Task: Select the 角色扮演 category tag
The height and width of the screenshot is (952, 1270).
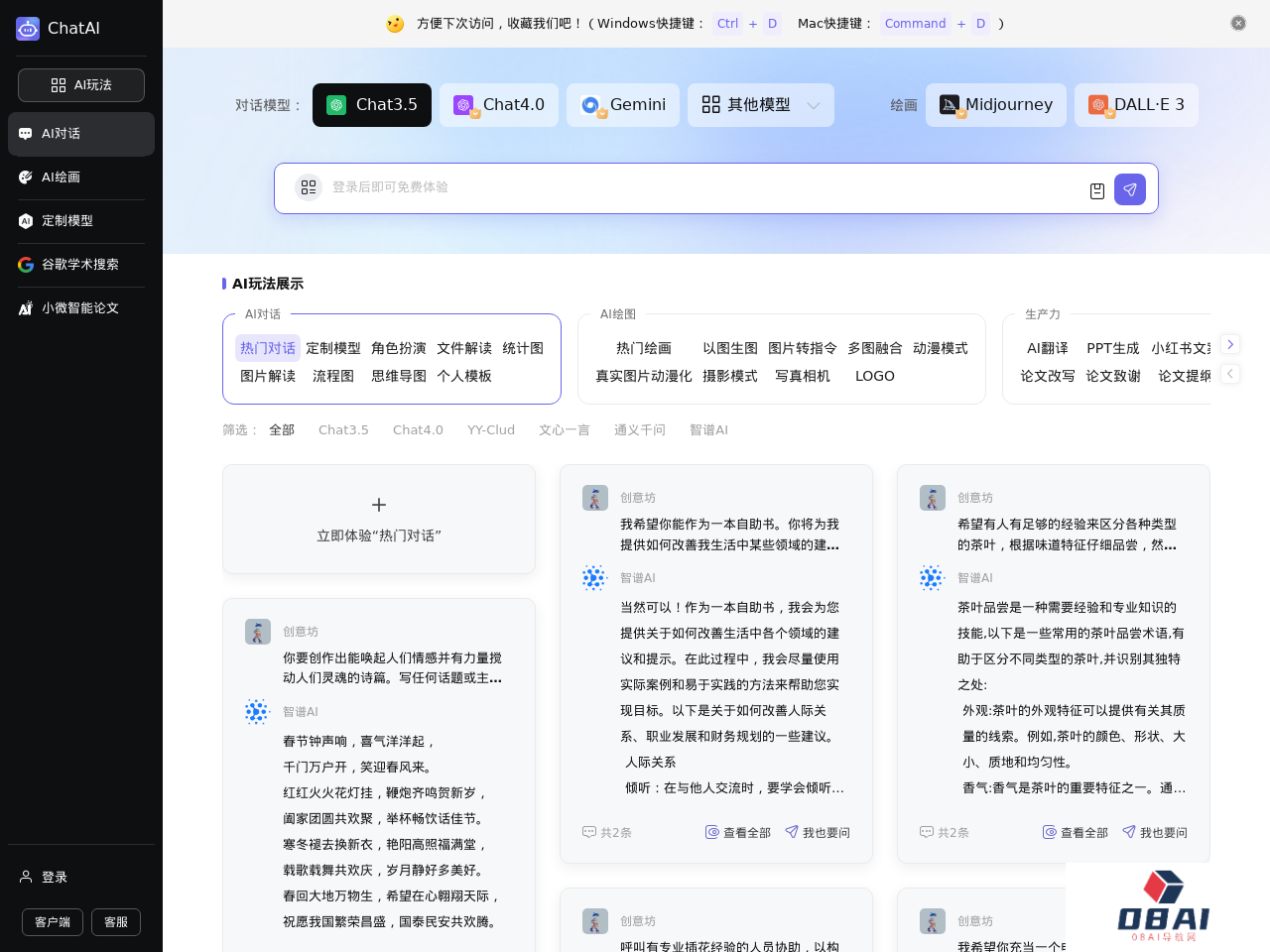Action: pyautogui.click(x=398, y=349)
